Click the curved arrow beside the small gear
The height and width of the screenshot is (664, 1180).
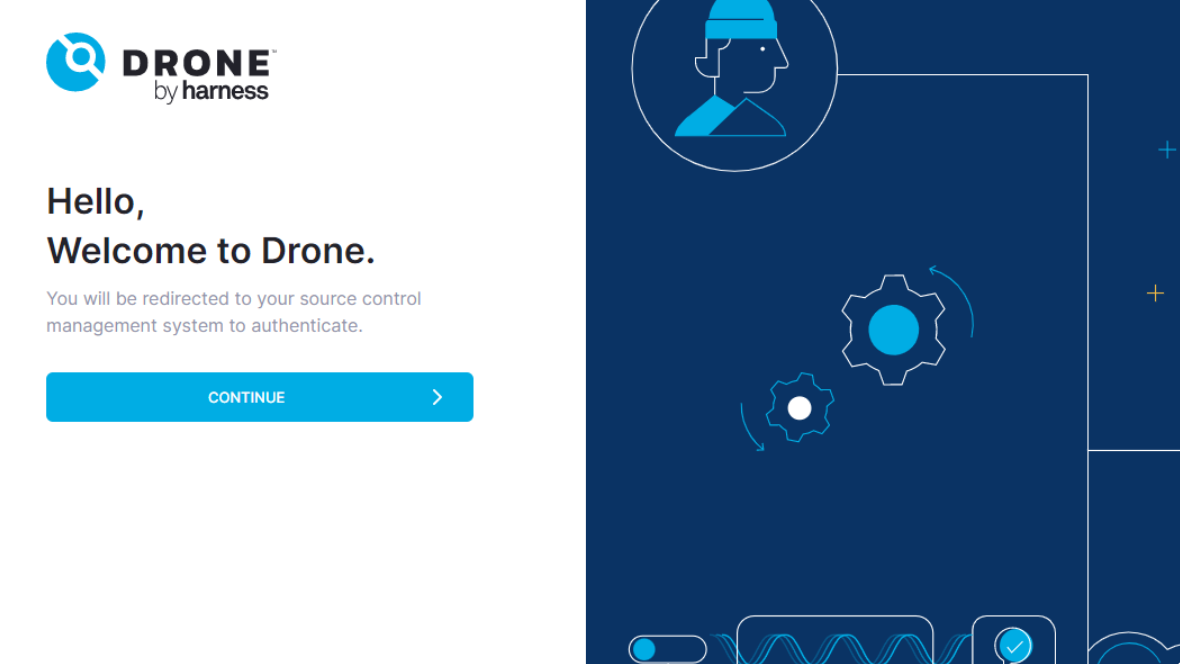[x=749, y=428]
